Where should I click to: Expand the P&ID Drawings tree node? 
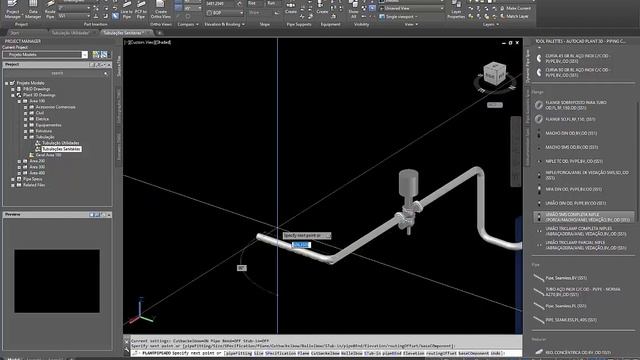coord(13,89)
